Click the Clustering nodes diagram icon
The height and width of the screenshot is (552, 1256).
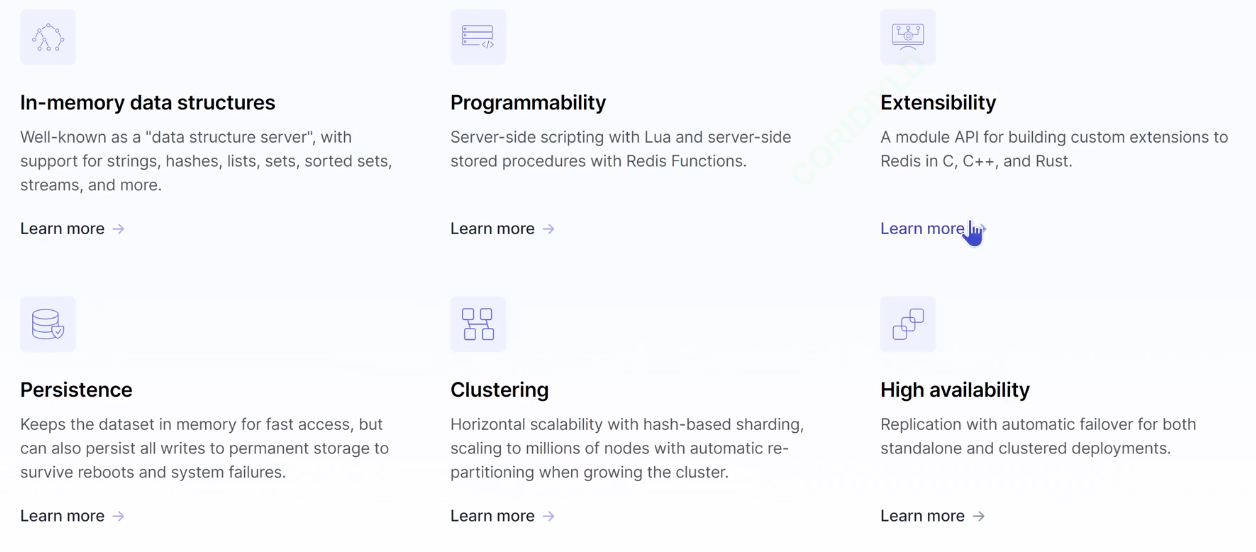pyautogui.click(x=478, y=324)
